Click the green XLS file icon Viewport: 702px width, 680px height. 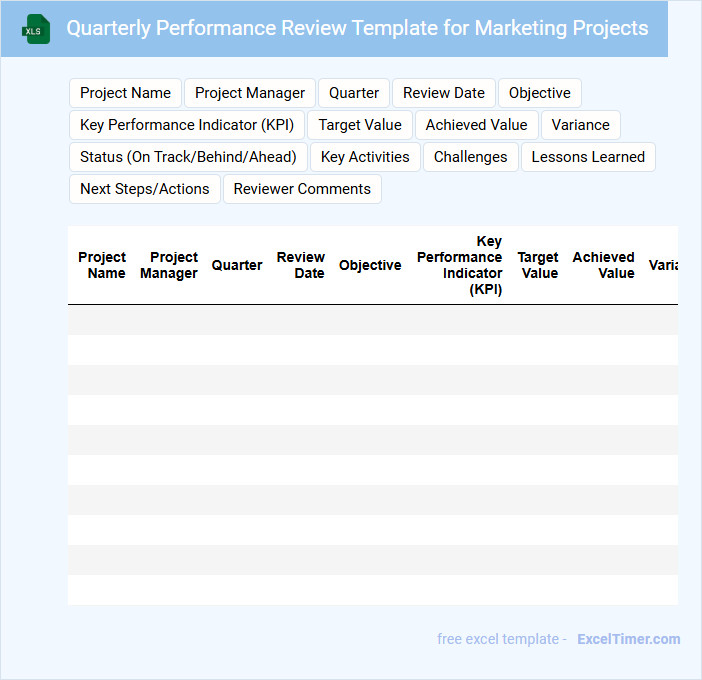coord(36,29)
